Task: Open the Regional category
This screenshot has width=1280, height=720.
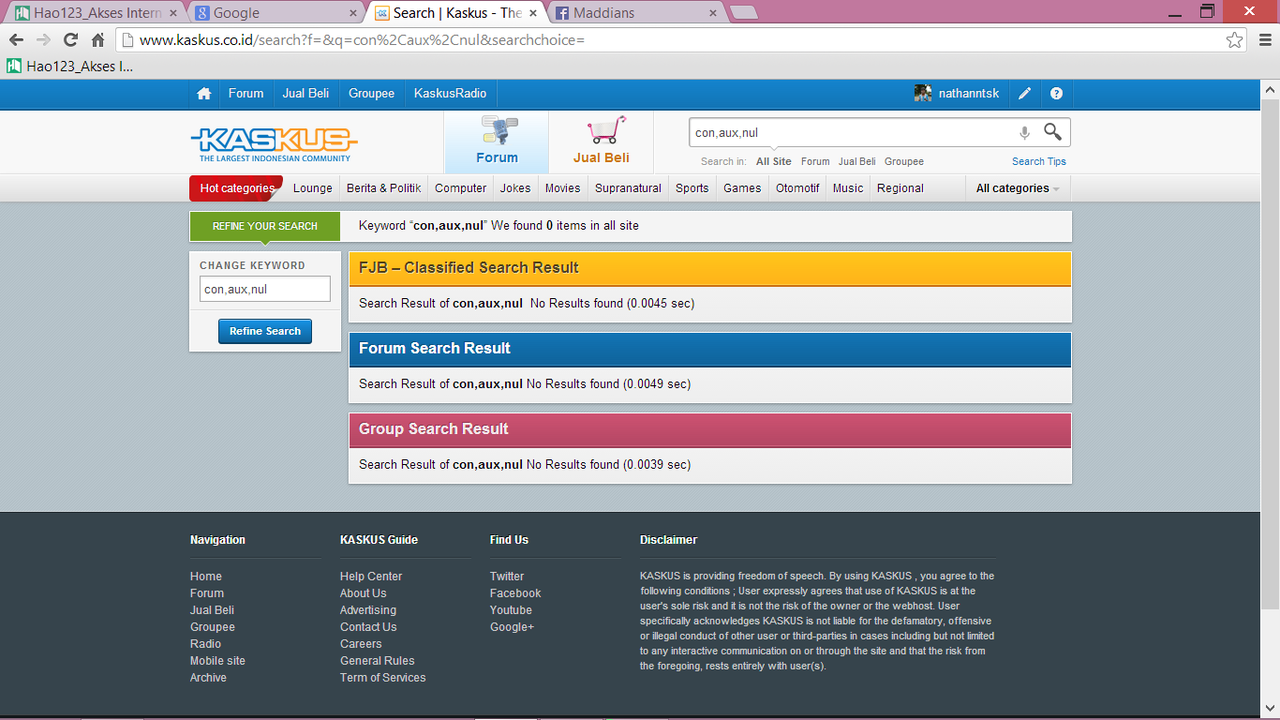Action: coord(900,188)
